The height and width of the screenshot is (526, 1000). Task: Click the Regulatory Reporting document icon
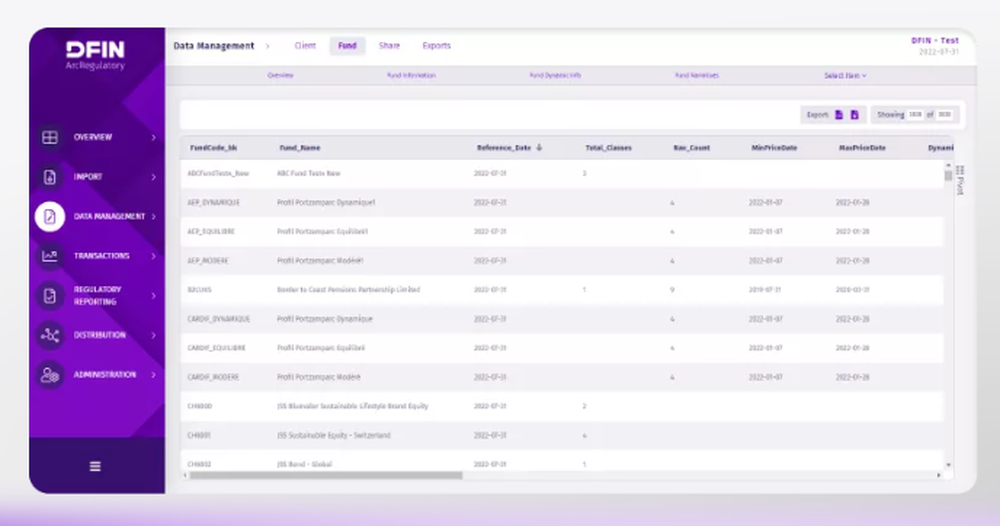pyautogui.click(x=50, y=295)
